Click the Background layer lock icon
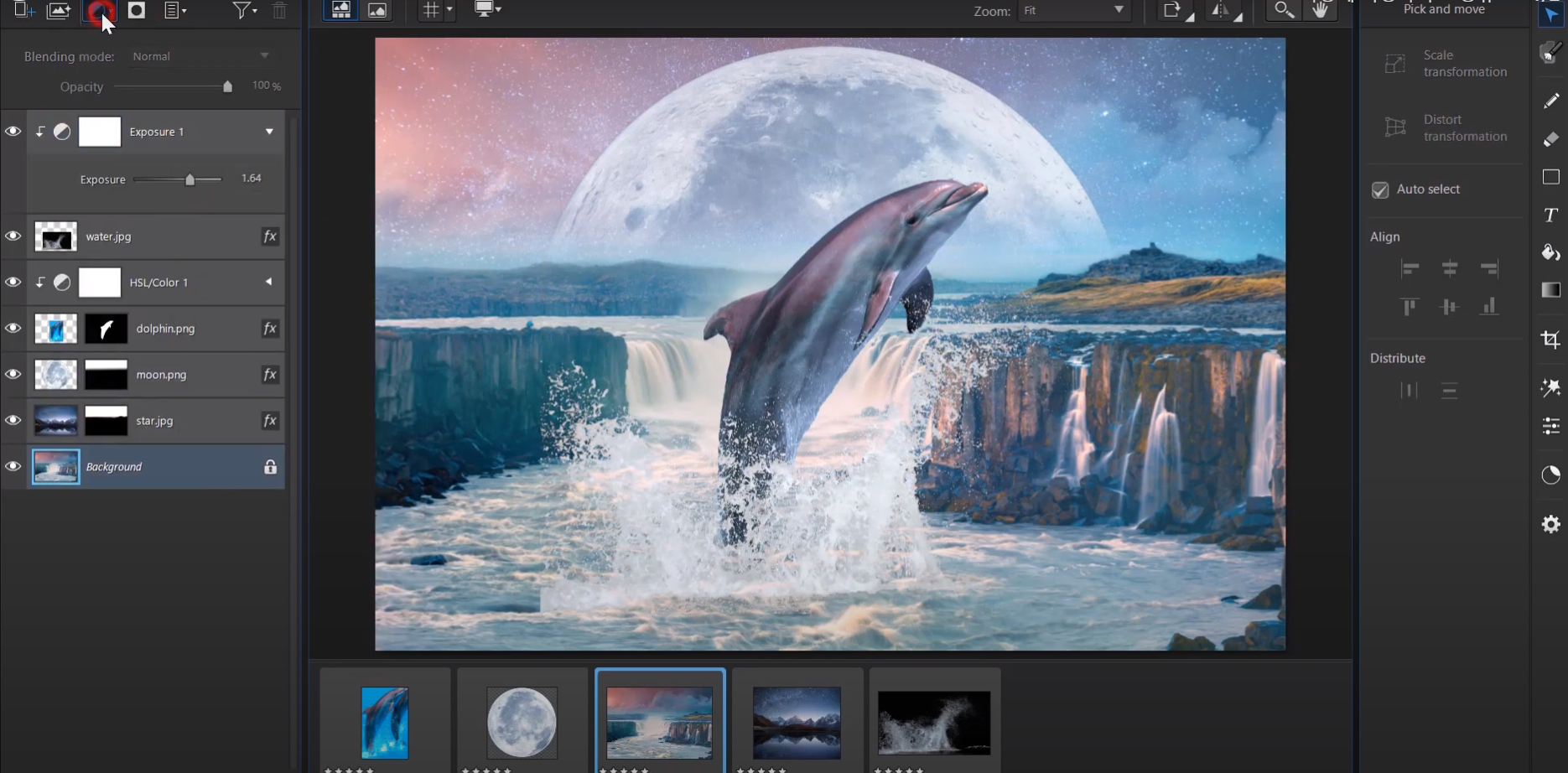Viewport: 1568px width, 773px height. coord(270,467)
